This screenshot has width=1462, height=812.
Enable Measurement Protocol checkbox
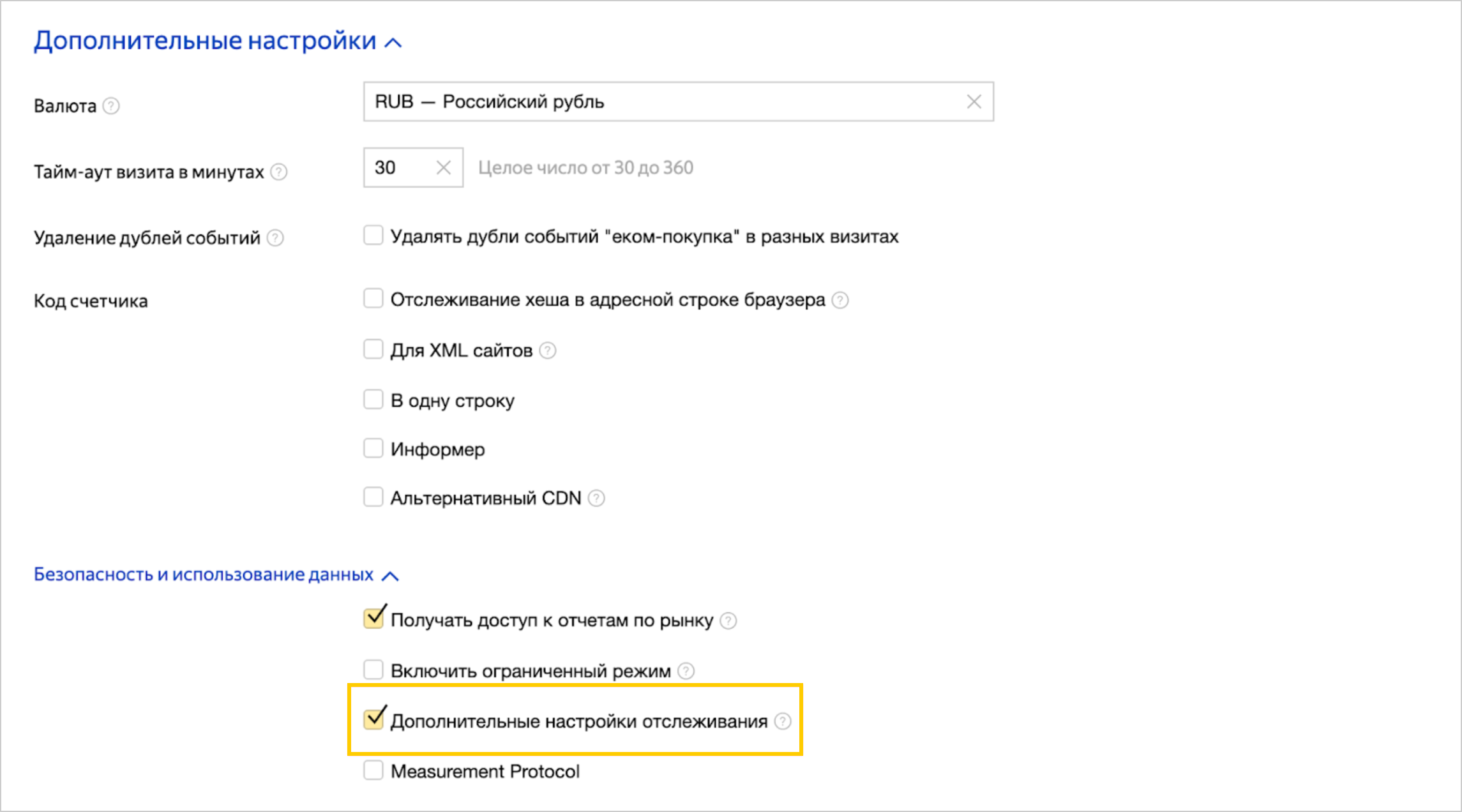coord(373,770)
